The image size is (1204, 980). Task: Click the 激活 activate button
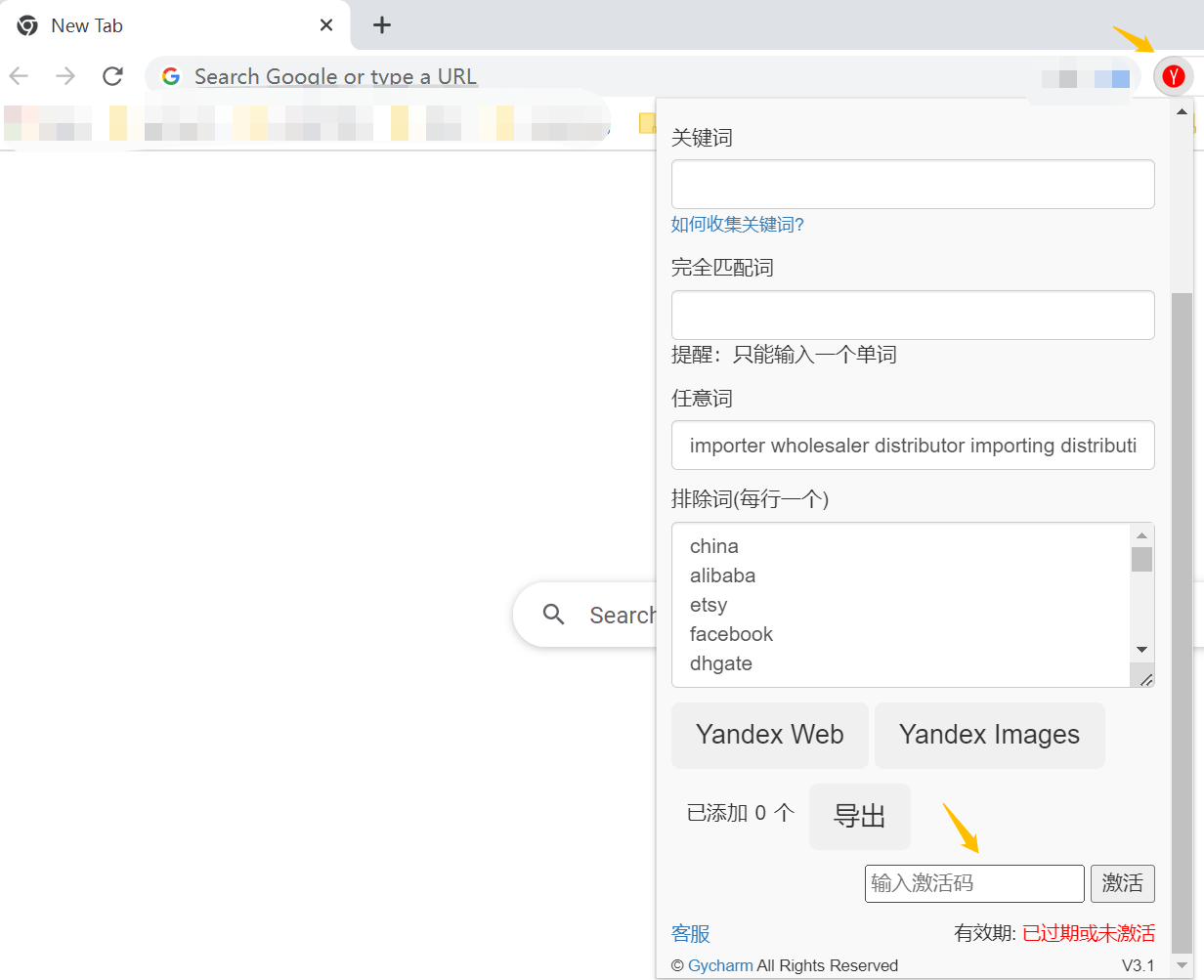pos(1123,883)
